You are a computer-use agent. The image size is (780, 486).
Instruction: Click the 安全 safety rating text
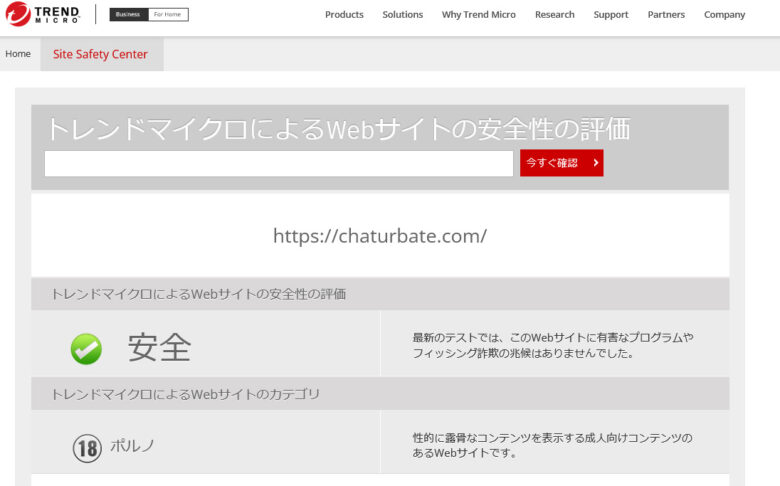(159, 347)
